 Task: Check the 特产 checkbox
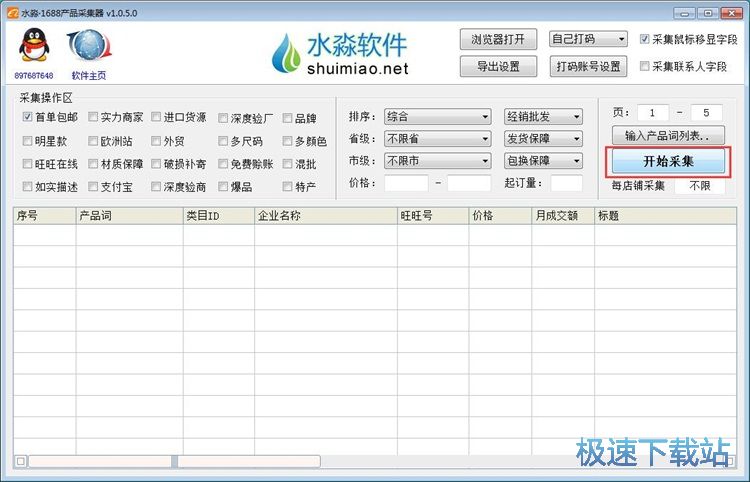pyautogui.click(x=287, y=186)
